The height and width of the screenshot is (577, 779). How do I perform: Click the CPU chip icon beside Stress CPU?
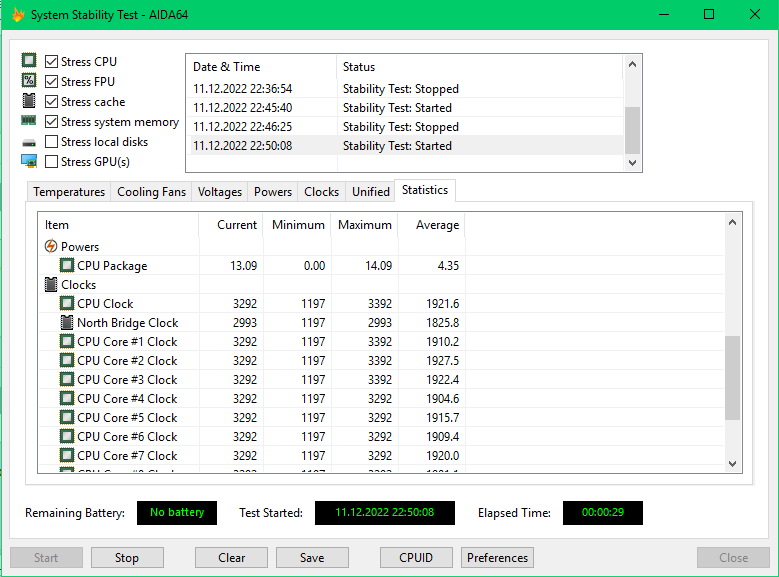pos(29,61)
